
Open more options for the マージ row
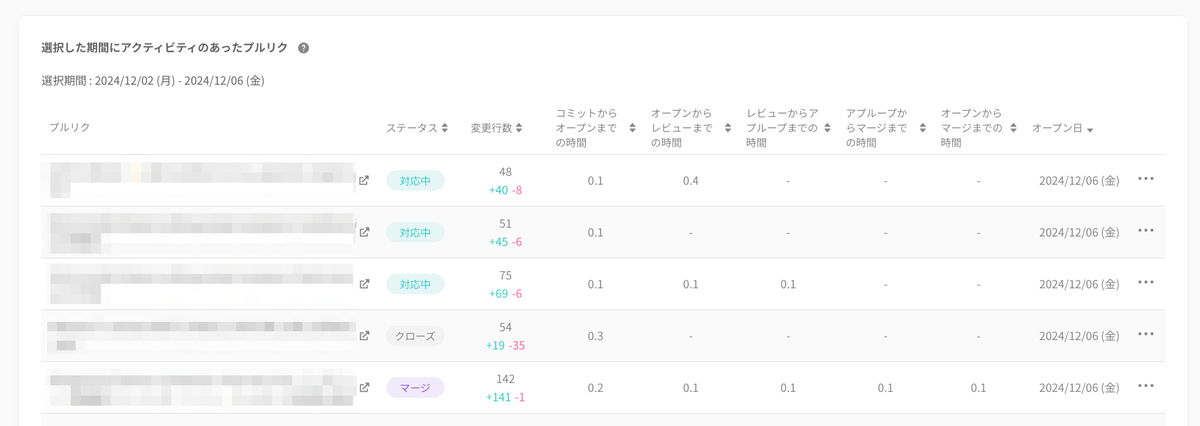click(1146, 386)
